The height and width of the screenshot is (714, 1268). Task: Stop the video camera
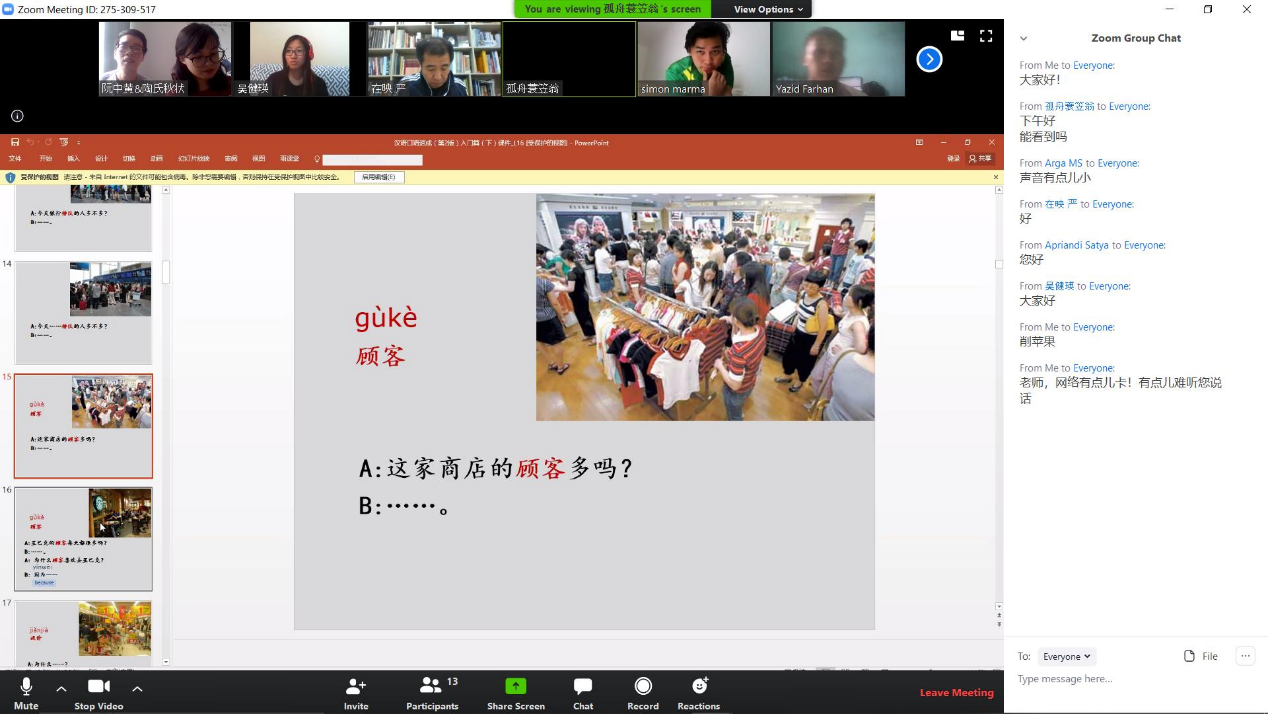98,691
